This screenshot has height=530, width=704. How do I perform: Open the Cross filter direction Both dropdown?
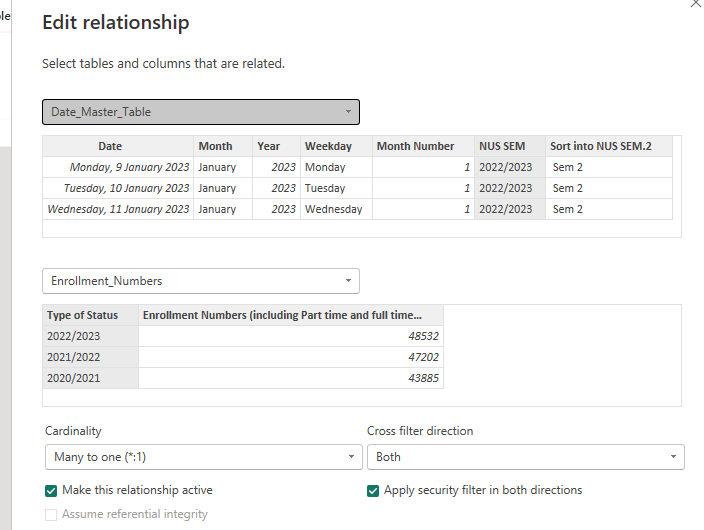click(x=525, y=457)
